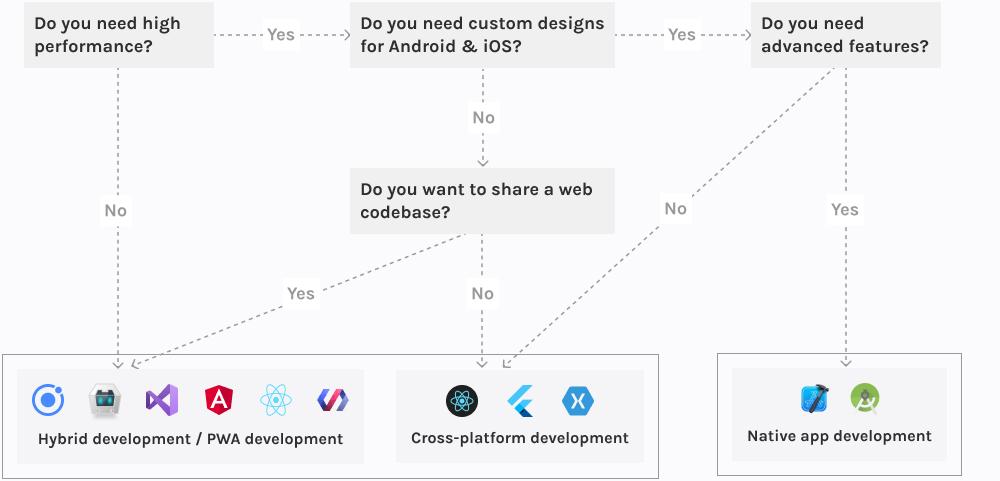Click the Ionic logo icon
Screen dimensions: 1000x481
(x=48, y=400)
